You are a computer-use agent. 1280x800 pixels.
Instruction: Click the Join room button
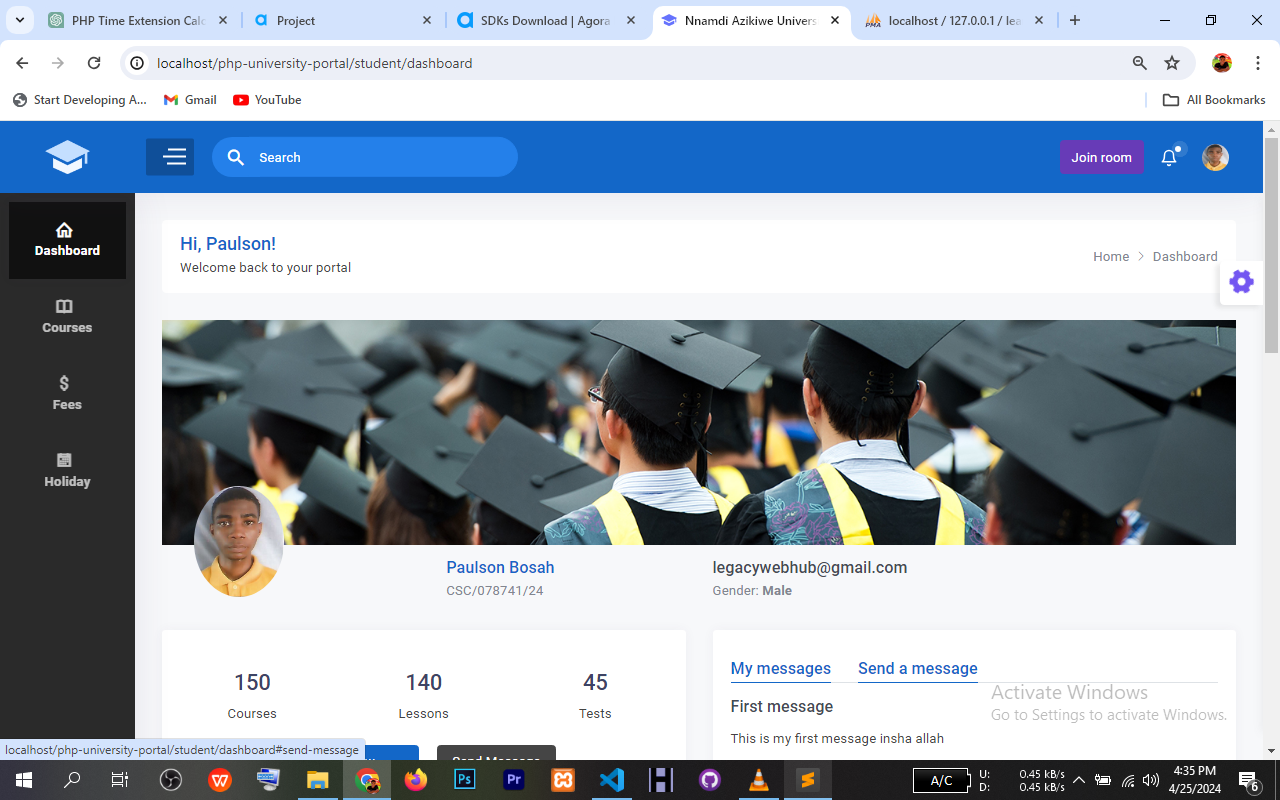point(1101,157)
